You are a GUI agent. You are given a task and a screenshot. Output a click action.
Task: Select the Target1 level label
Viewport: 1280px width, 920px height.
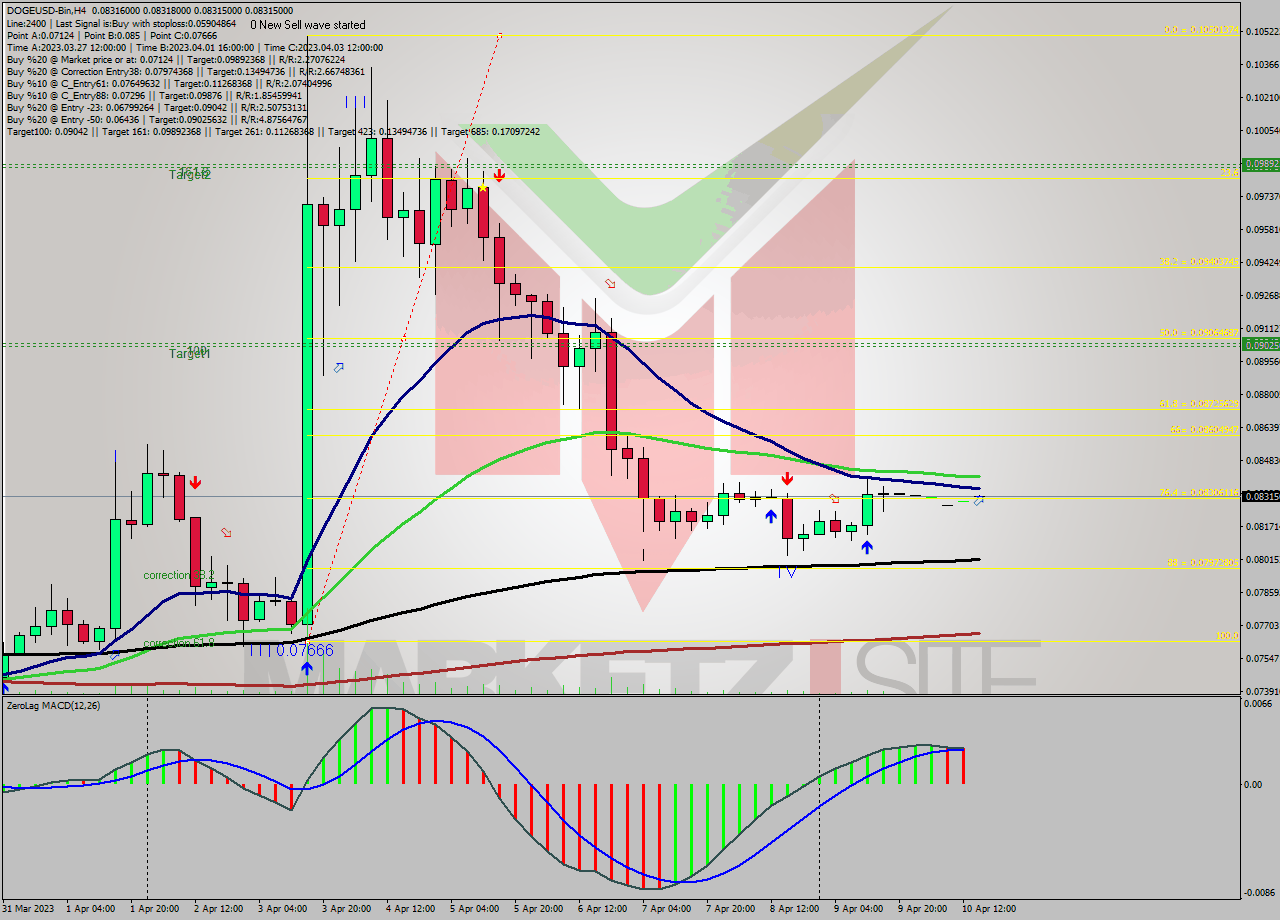click(189, 353)
